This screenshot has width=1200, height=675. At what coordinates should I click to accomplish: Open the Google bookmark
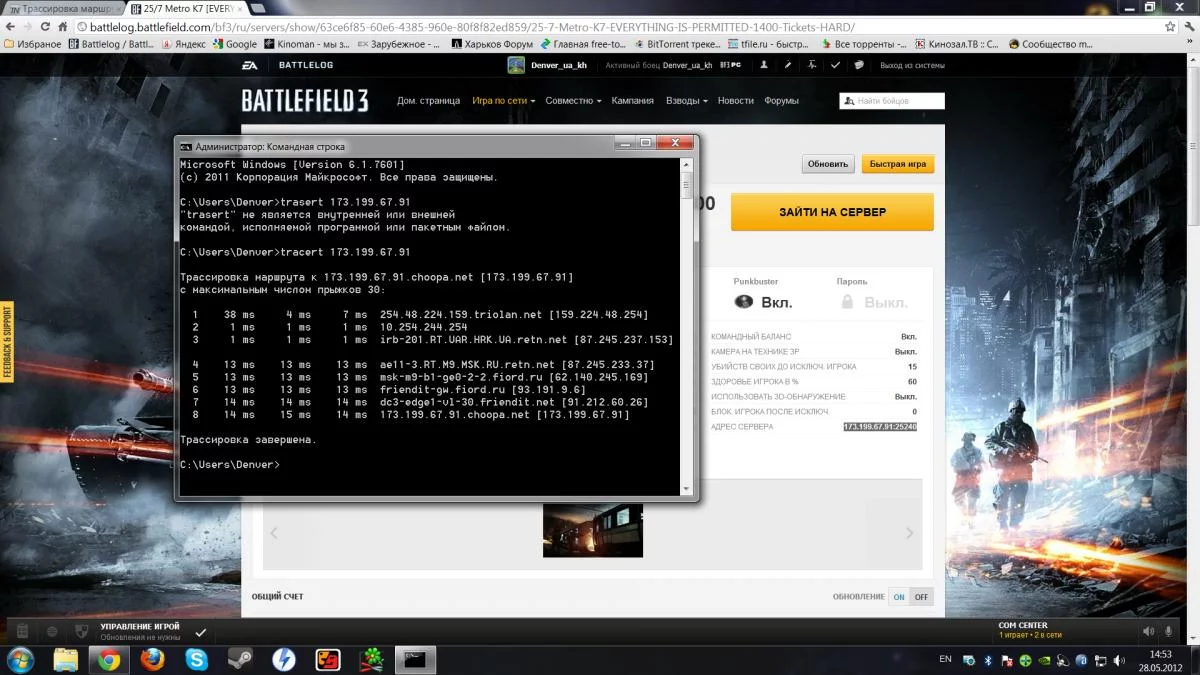[x=234, y=44]
